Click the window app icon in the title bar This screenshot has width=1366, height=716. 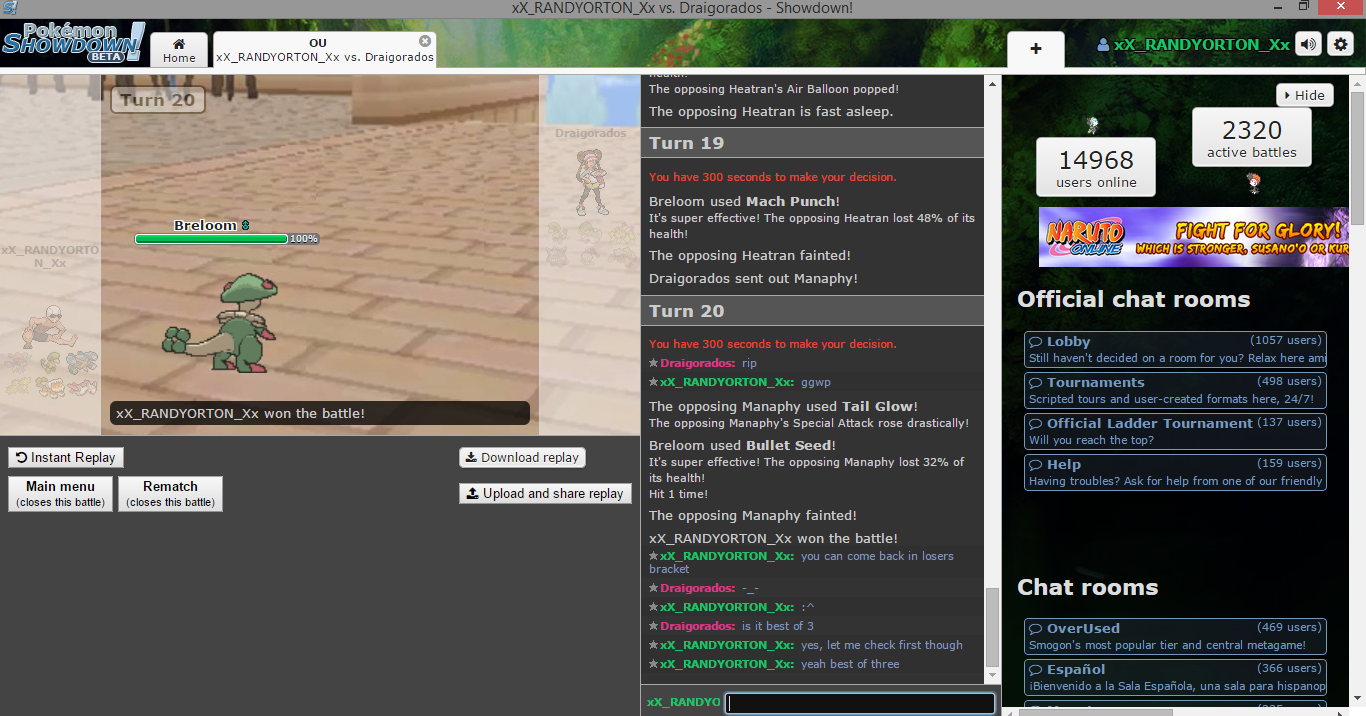[10, 8]
